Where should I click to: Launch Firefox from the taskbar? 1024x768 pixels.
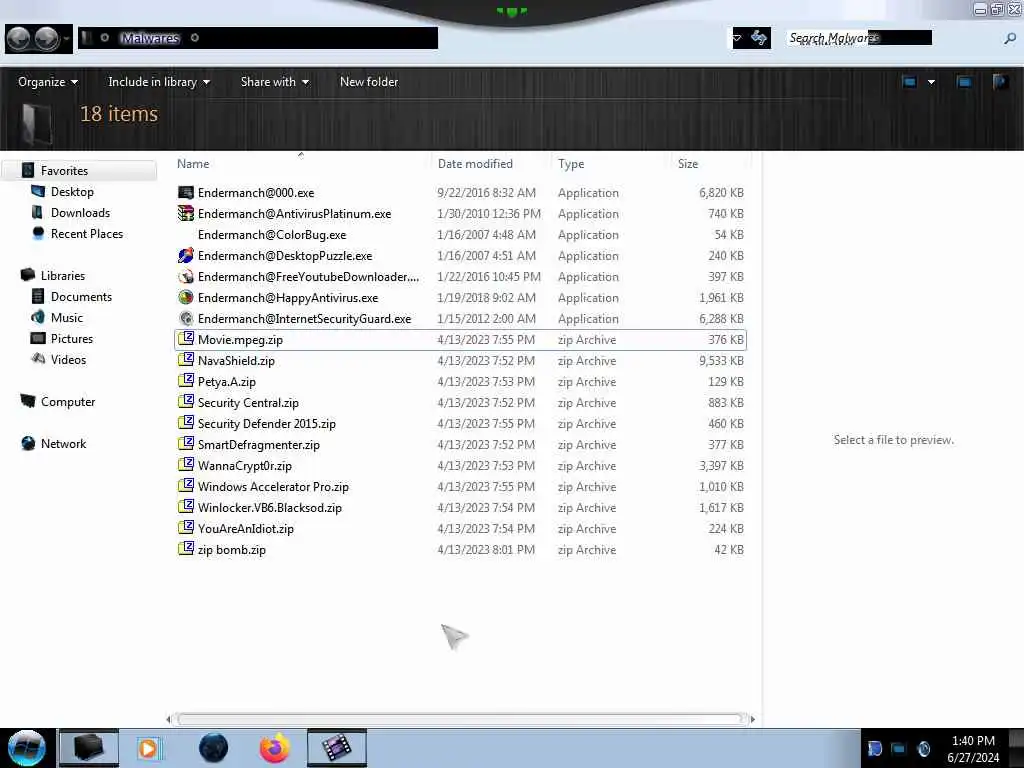(x=275, y=748)
